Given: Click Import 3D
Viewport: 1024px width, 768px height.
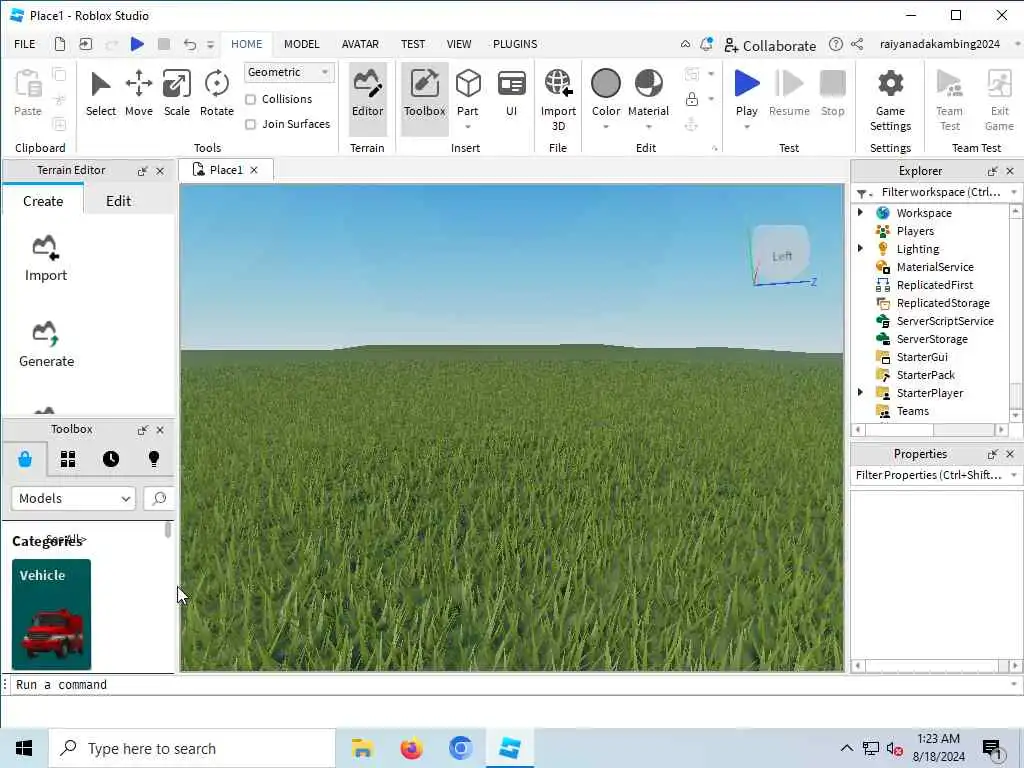Looking at the screenshot, I should pyautogui.click(x=558, y=99).
